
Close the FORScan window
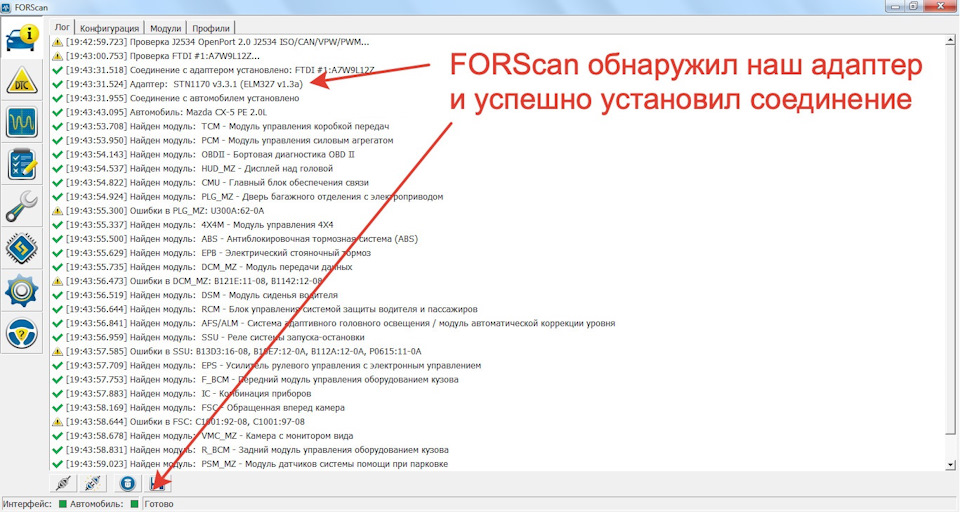point(941,6)
